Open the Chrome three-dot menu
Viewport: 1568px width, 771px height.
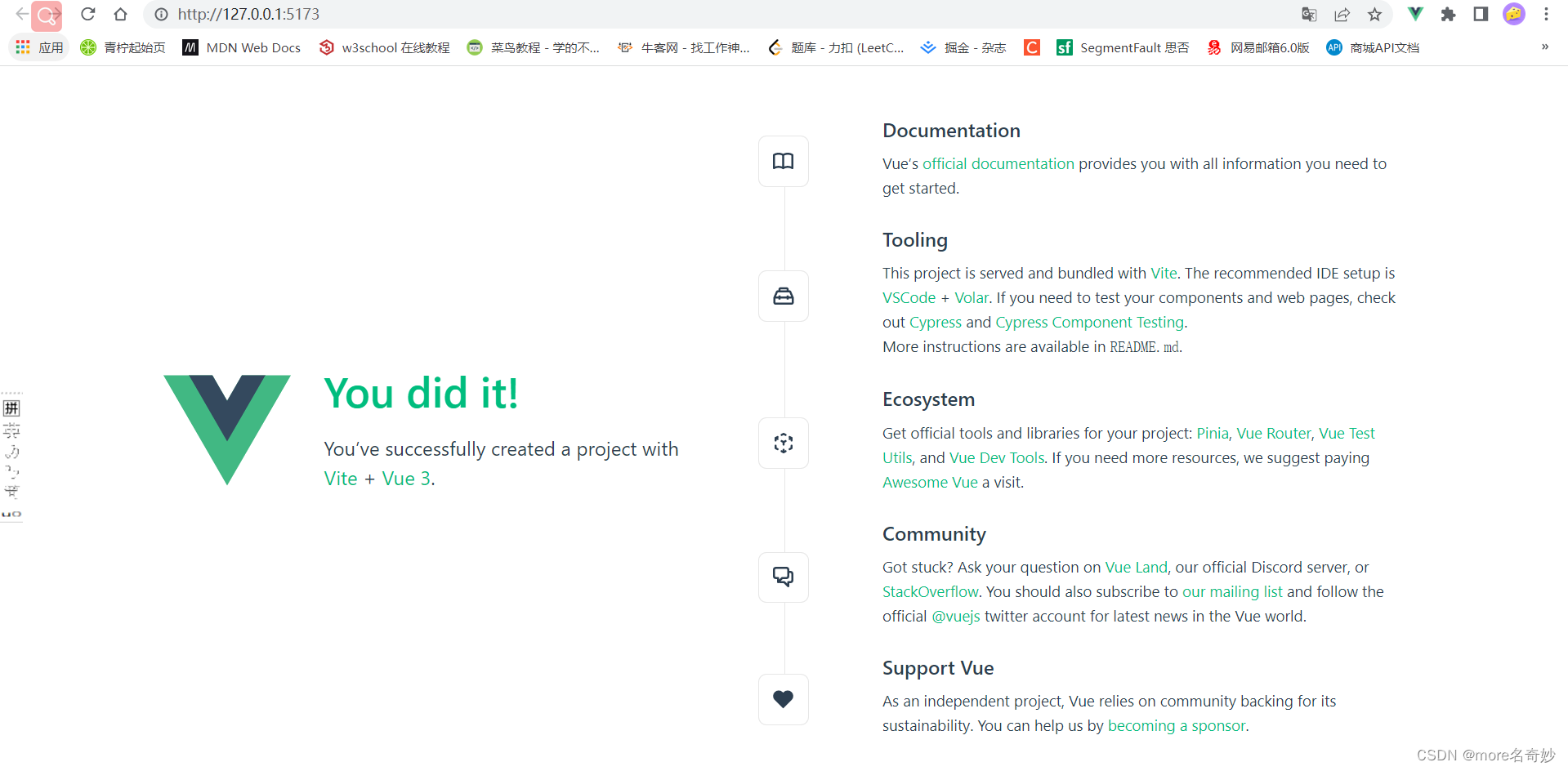(x=1547, y=14)
